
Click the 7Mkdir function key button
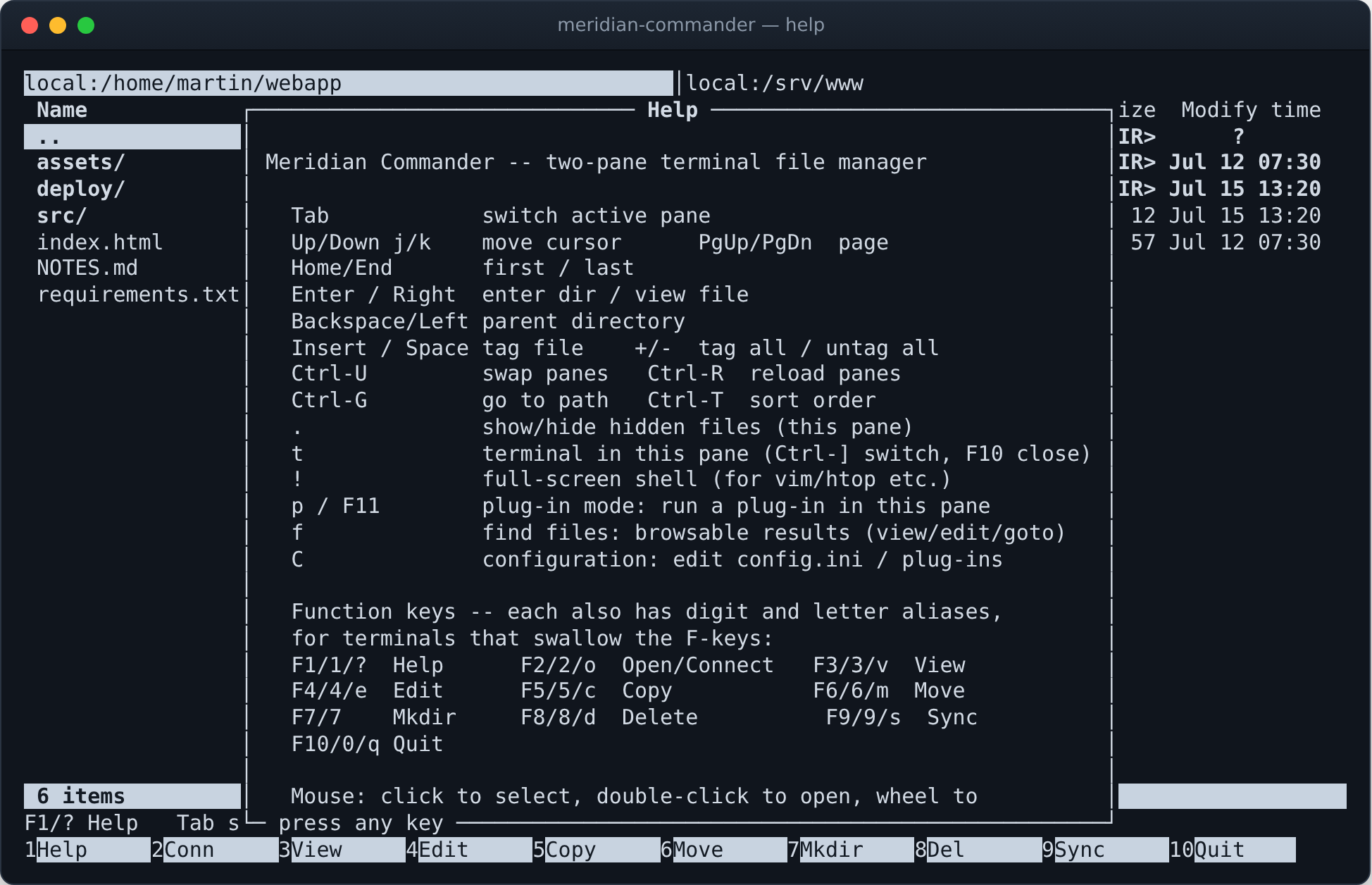tap(851, 850)
